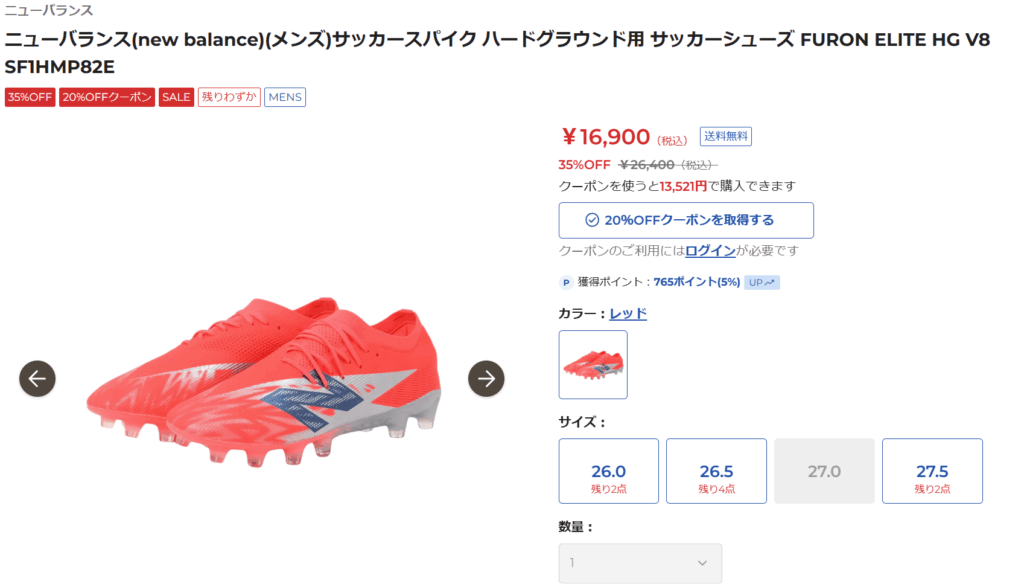
Task: Click the MENS category tag
Action: [x=285, y=97]
